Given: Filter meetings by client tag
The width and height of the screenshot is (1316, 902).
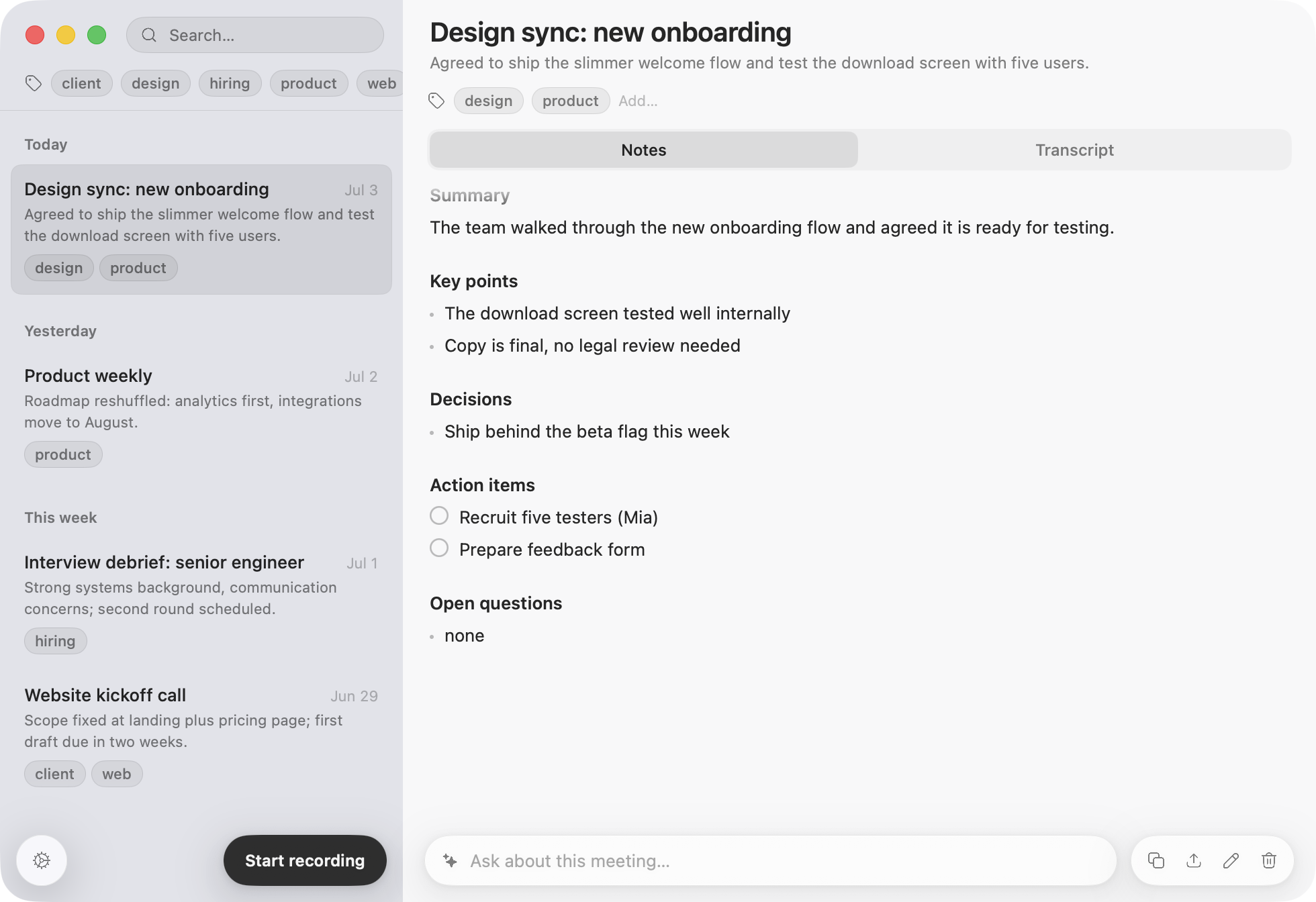Looking at the screenshot, I should coord(81,83).
